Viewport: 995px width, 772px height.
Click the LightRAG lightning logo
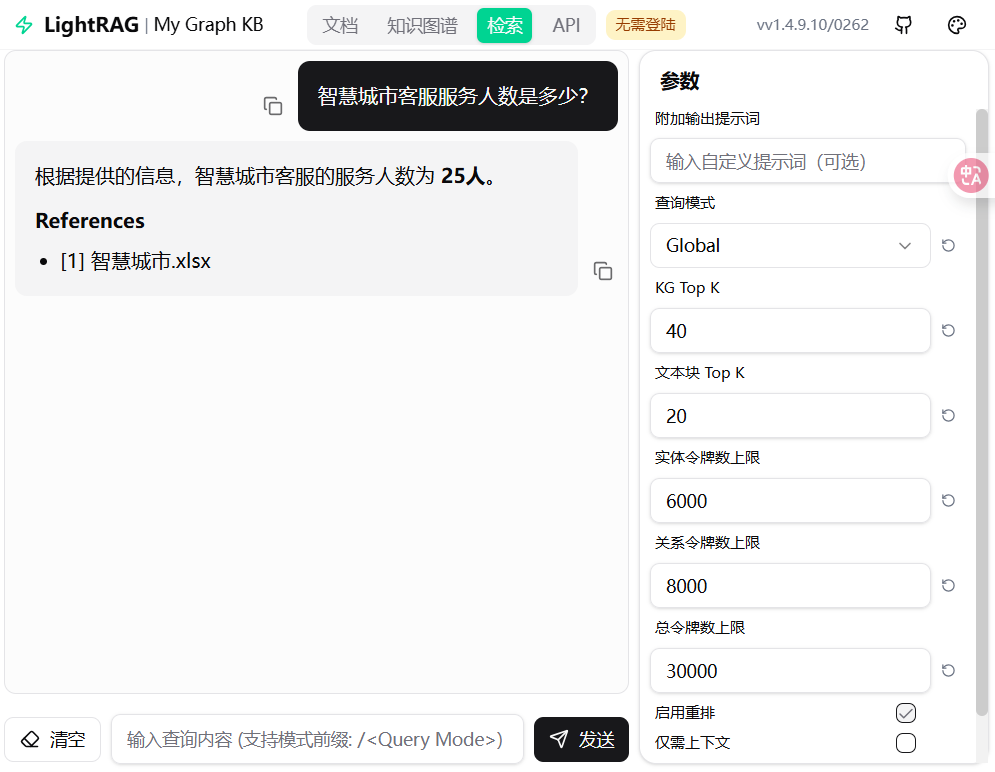(24, 25)
